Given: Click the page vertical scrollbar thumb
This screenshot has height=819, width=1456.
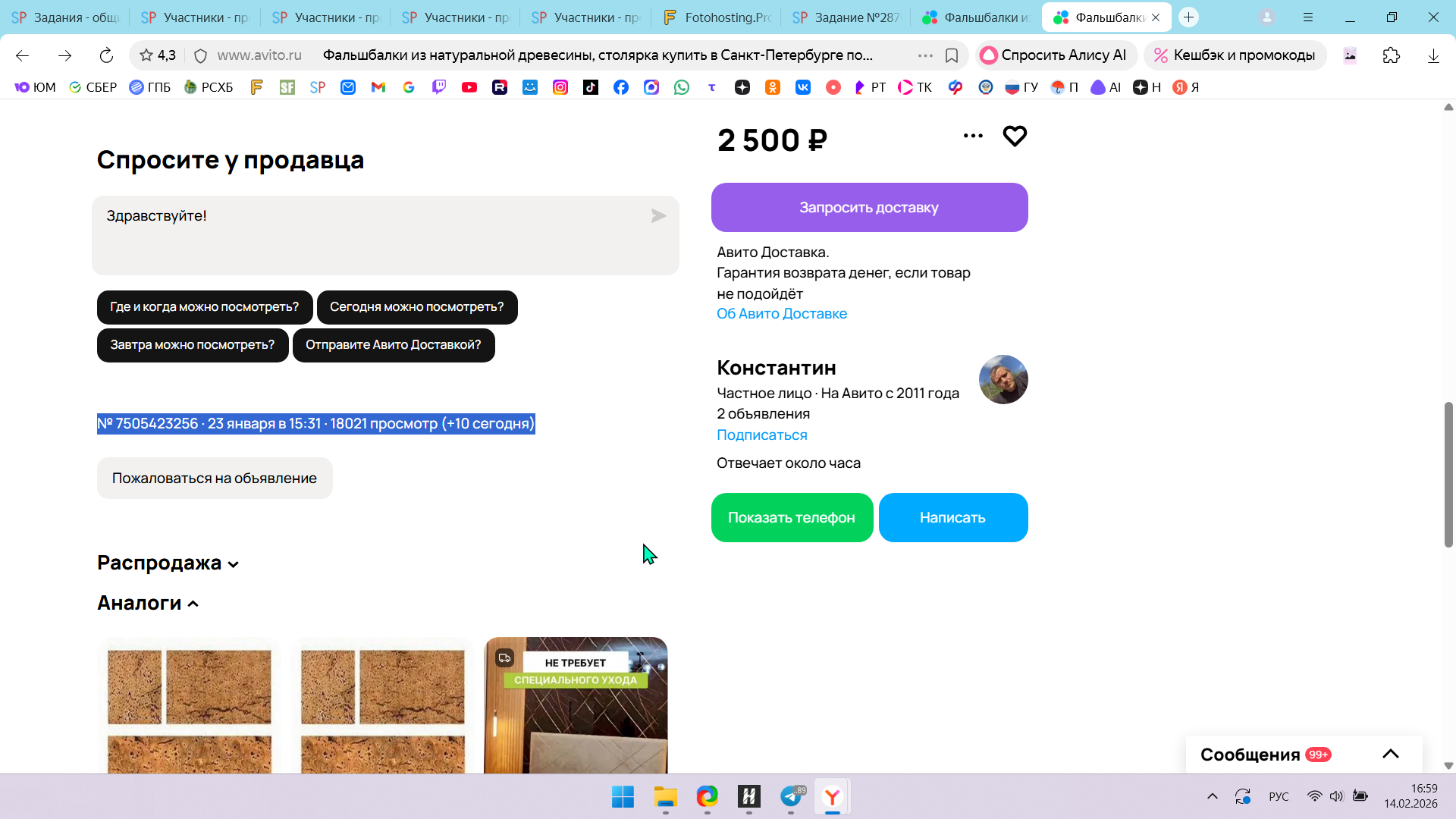Looking at the screenshot, I should [x=1448, y=474].
